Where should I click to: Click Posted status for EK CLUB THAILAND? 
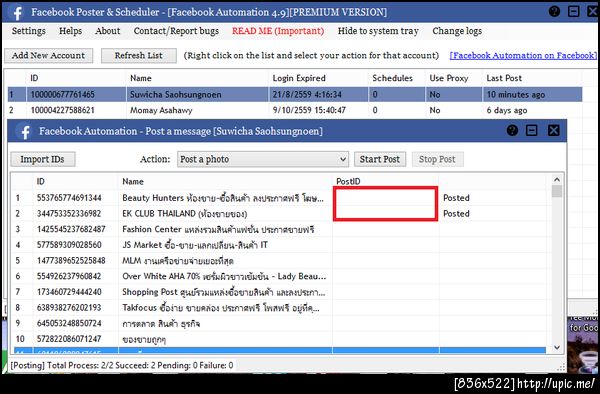tap(456, 213)
